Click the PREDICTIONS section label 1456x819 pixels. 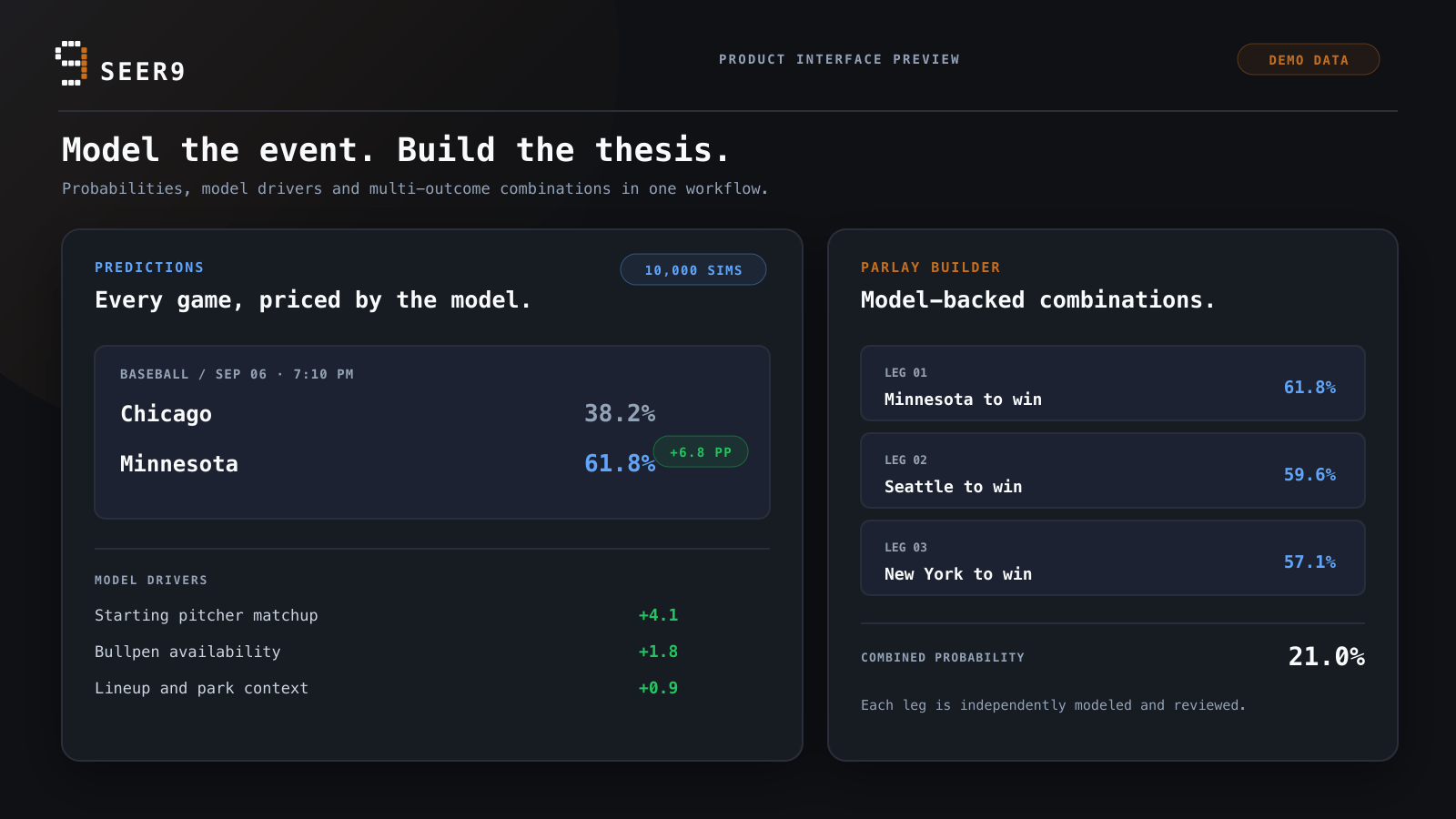tap(149, 268)
